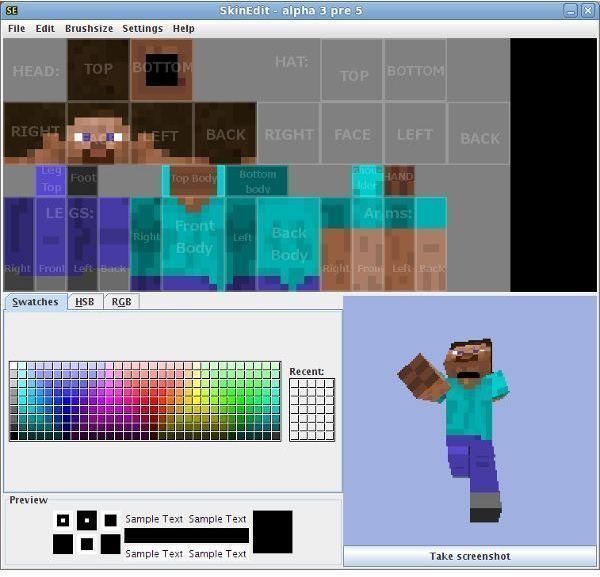The width and height of the screenshot is (600, 577).
Task: Click the Take screenshot button
Action: (470, 556)
